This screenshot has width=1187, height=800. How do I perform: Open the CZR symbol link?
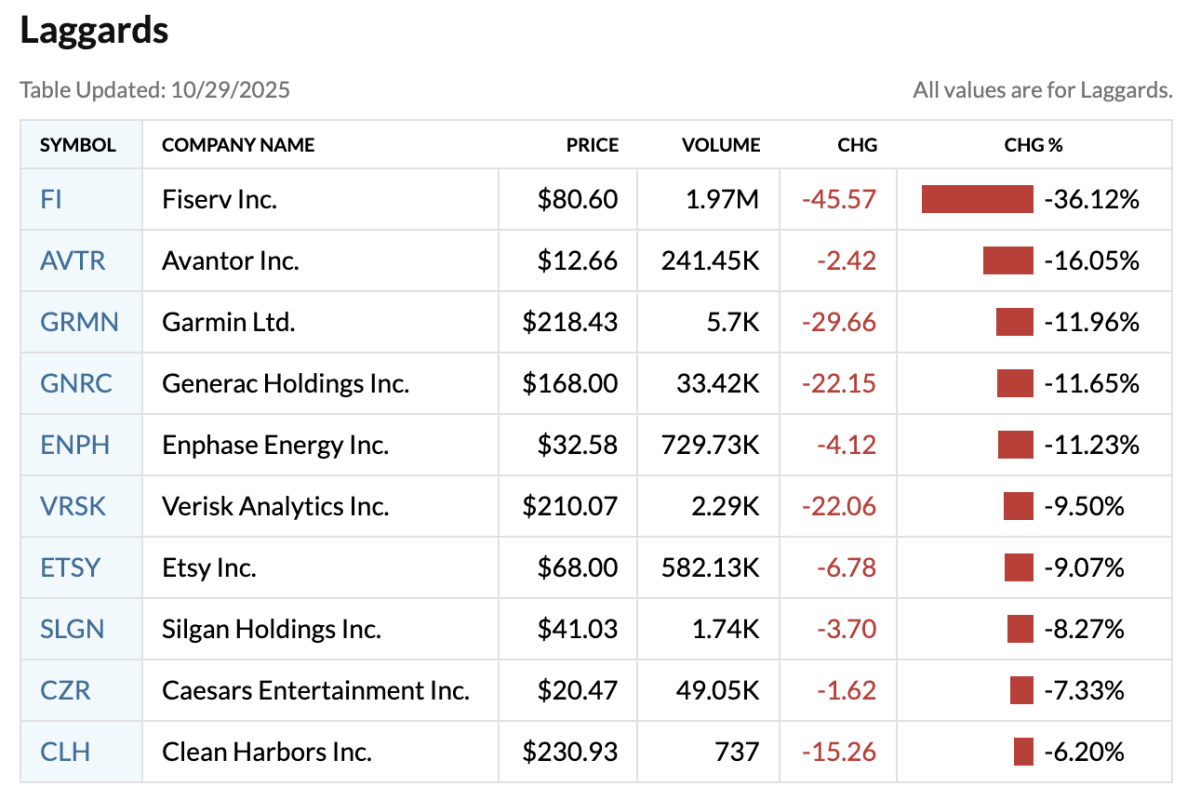(x=65, y=690)
